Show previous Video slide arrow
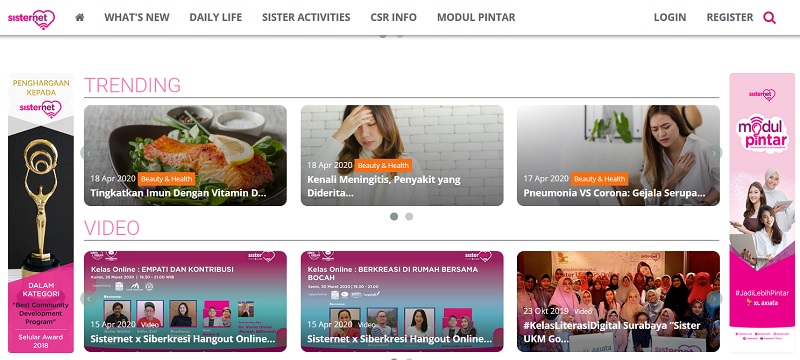The width and height of the screenshot is (800, 360). pyautogui.click(x=88, y=298)
